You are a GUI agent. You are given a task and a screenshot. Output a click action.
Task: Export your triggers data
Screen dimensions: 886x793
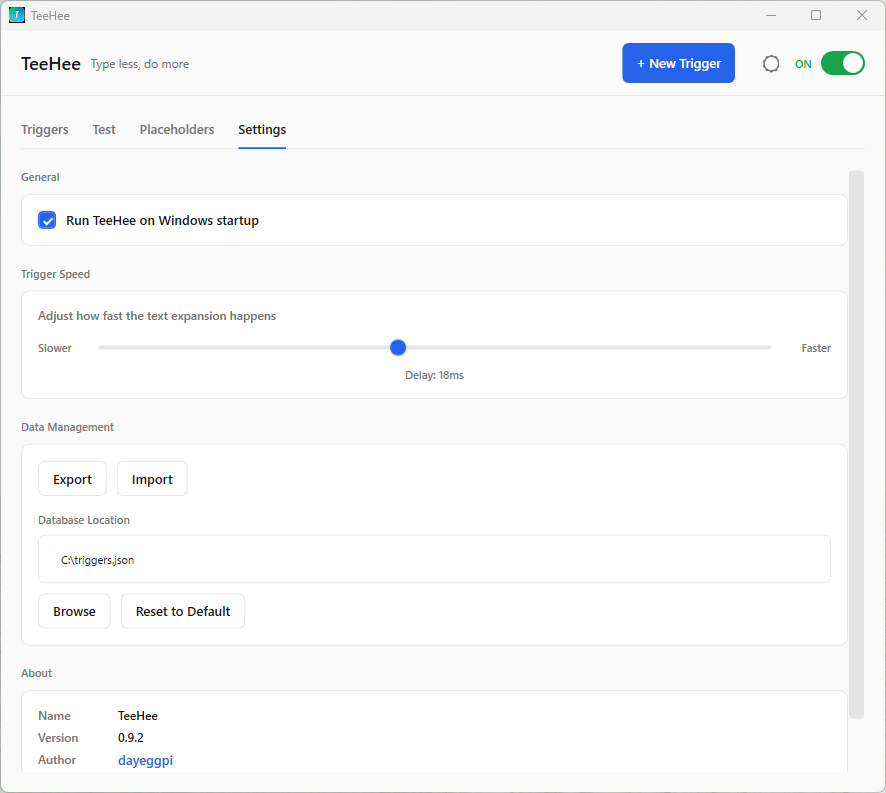pos(72,478)
